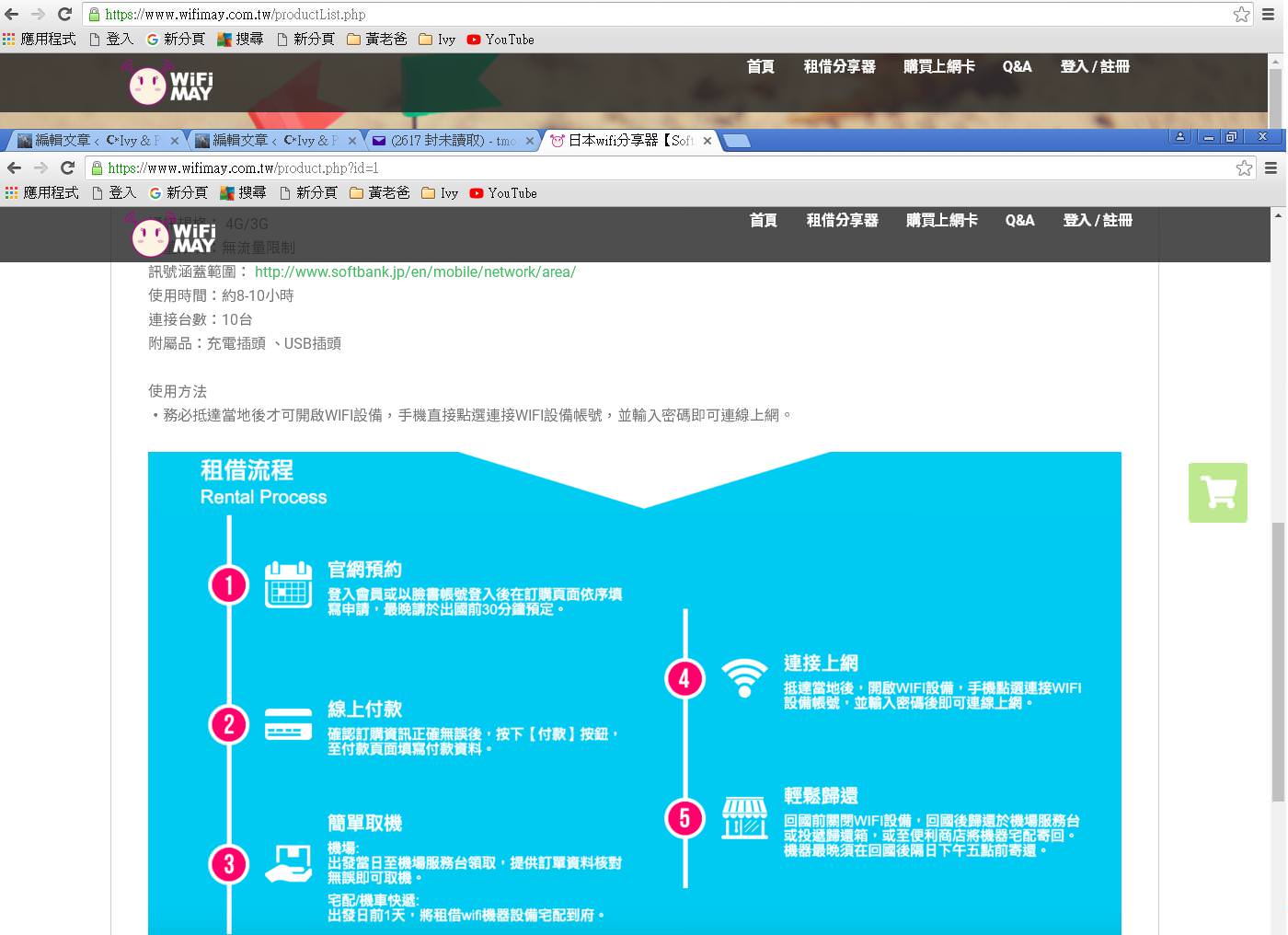Open 登入 / 註冊 in rear window
The image size is (1288, 935).
tap(1095, 66)
